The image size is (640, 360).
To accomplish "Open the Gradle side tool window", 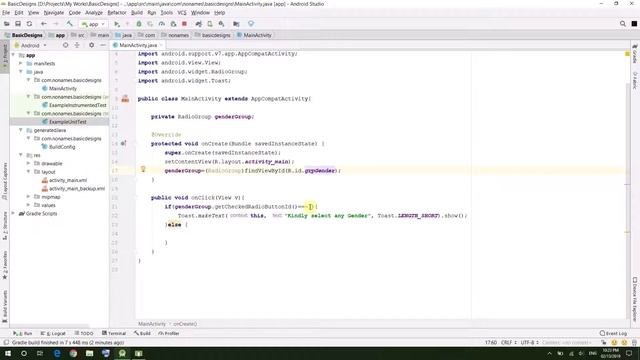I will (x=635, y=54).
